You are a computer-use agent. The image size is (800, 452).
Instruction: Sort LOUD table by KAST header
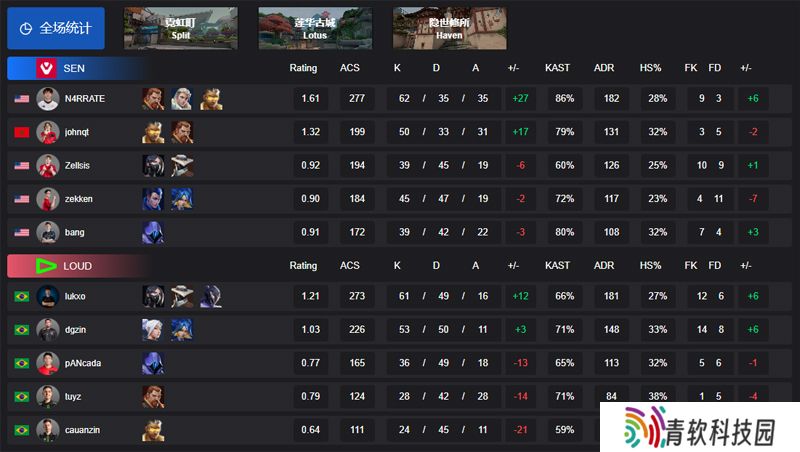coord(557,265)
